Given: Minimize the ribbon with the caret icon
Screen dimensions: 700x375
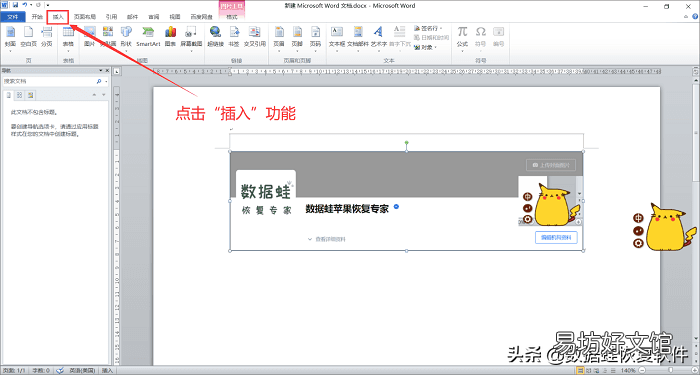Looking at the screenshot, I should tap(687, 16).
